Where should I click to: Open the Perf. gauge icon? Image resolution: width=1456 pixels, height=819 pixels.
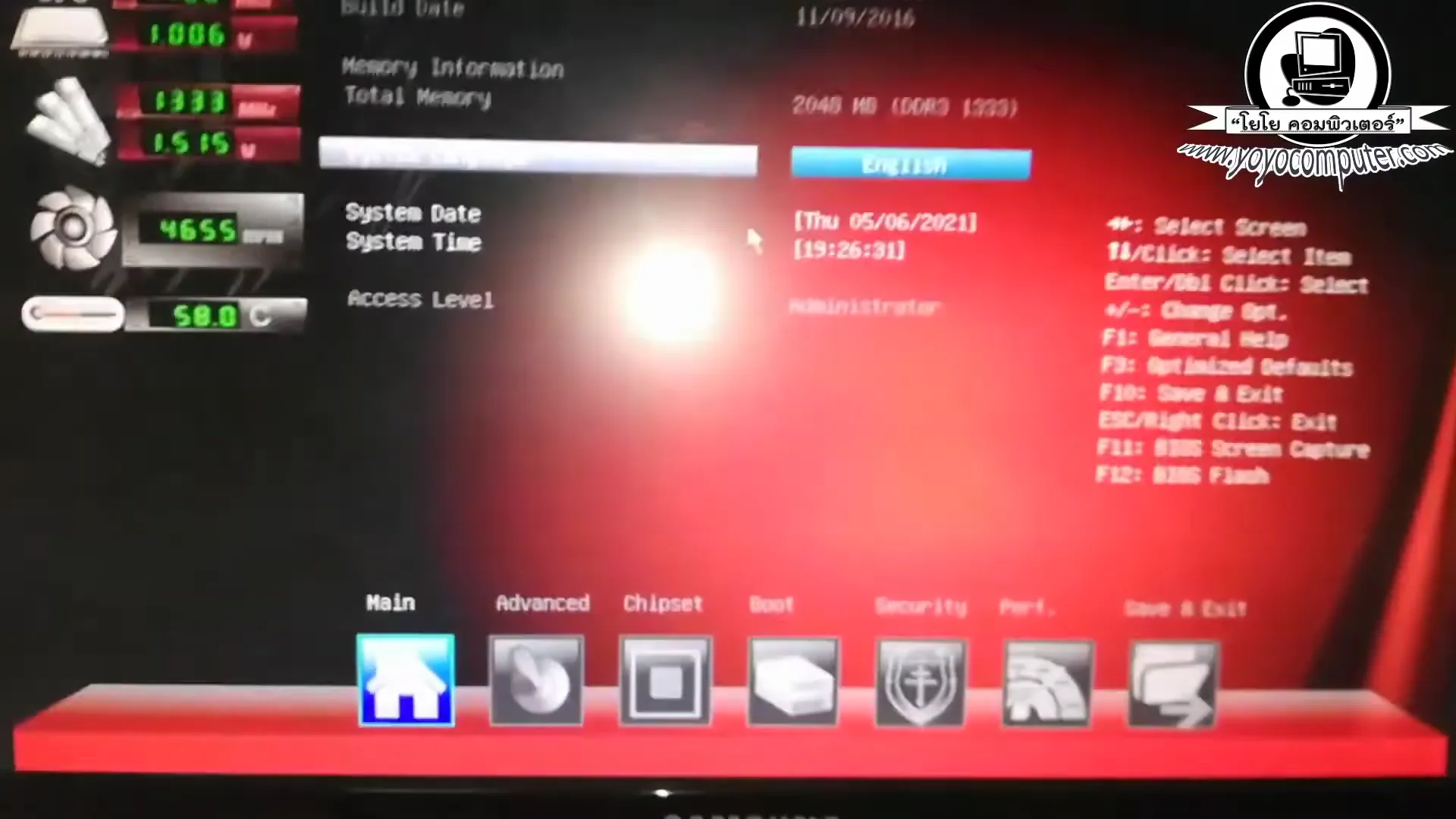[1048, 684]
